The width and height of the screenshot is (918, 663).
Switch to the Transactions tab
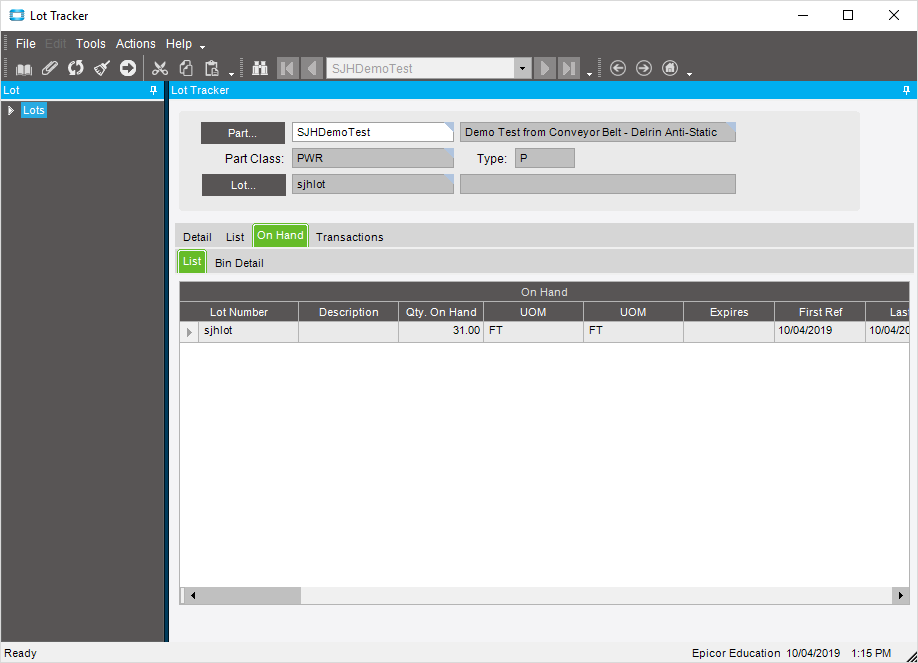[350, 237]
